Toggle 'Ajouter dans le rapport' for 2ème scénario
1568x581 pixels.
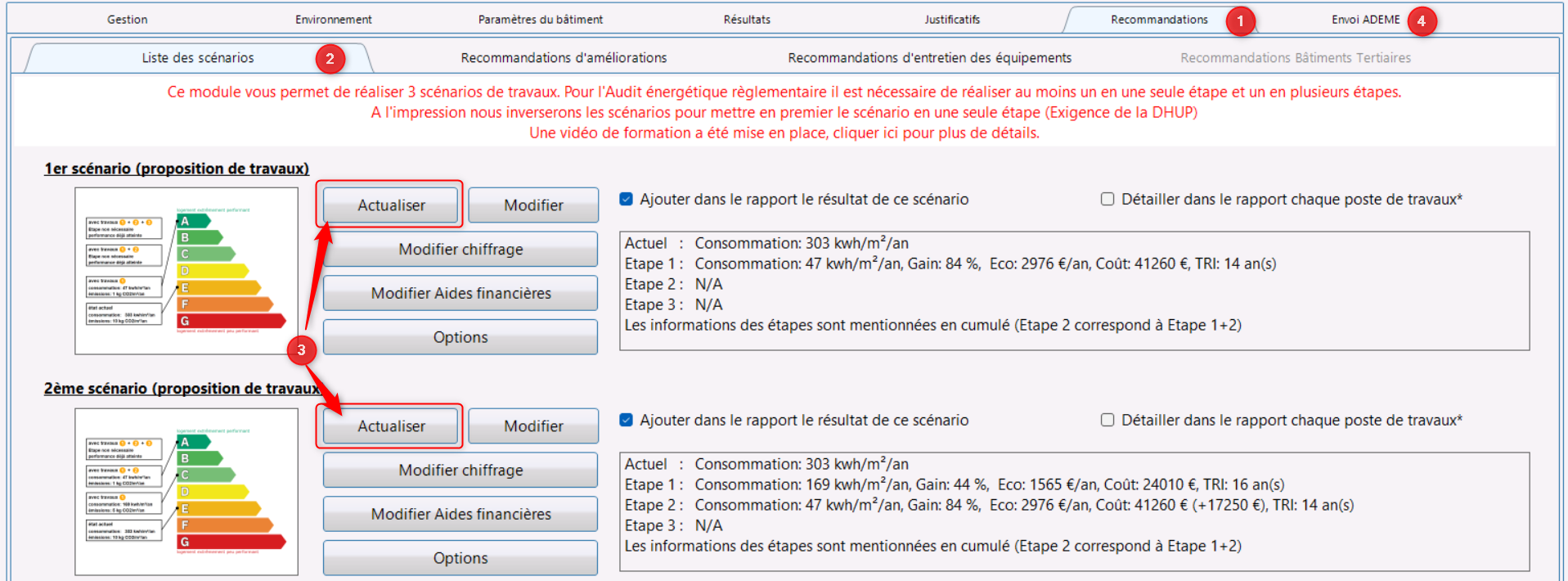[x=627, y=421]
